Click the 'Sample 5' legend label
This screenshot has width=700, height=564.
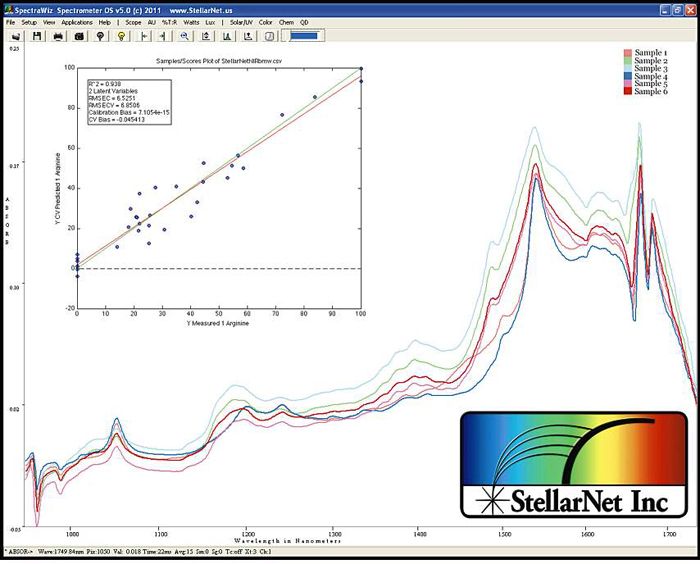(651, 84)
